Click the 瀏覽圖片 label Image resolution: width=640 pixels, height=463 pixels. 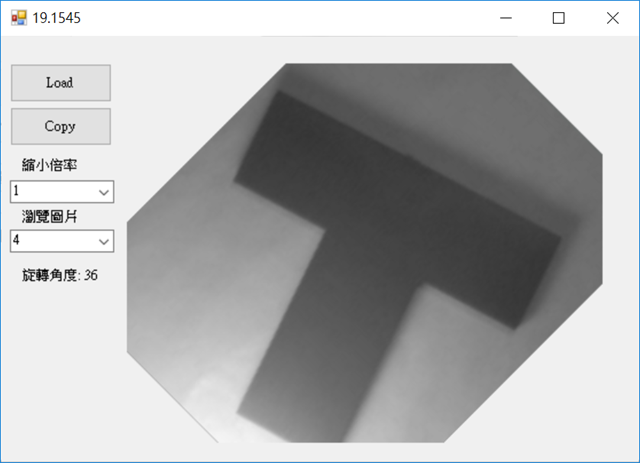49,216
